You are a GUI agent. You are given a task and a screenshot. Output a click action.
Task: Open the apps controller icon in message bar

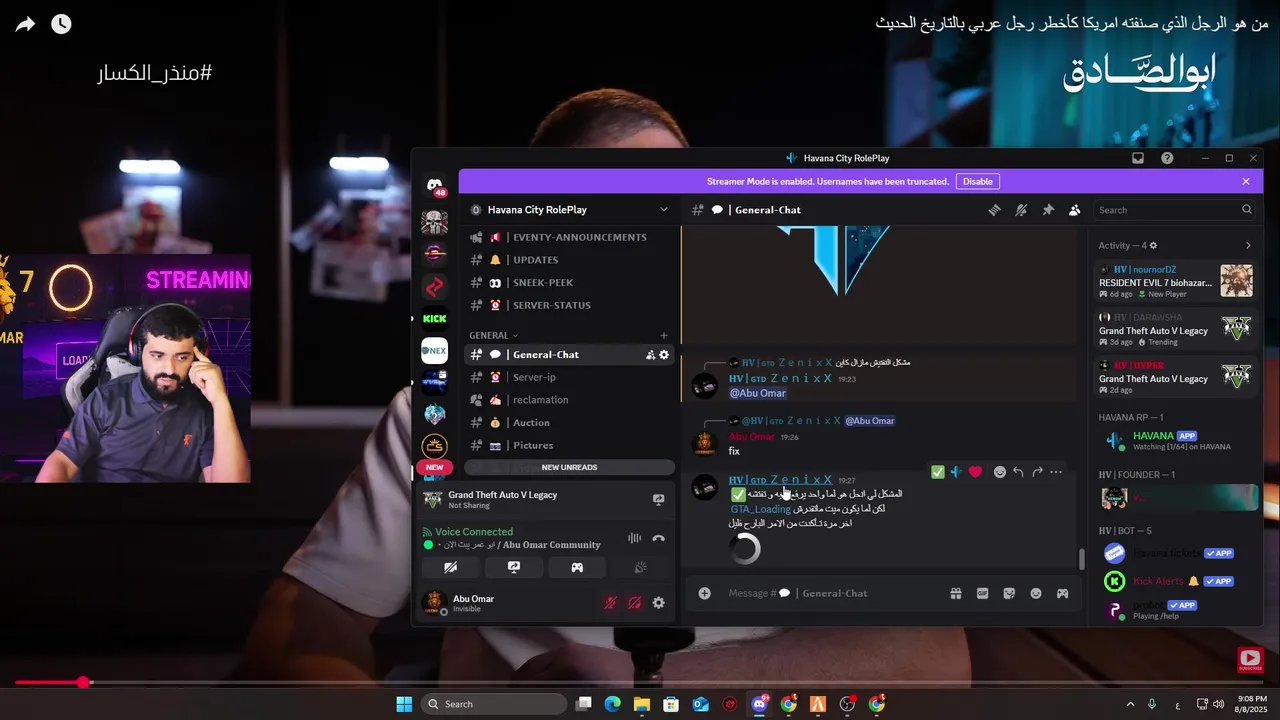coord(1062,593)
